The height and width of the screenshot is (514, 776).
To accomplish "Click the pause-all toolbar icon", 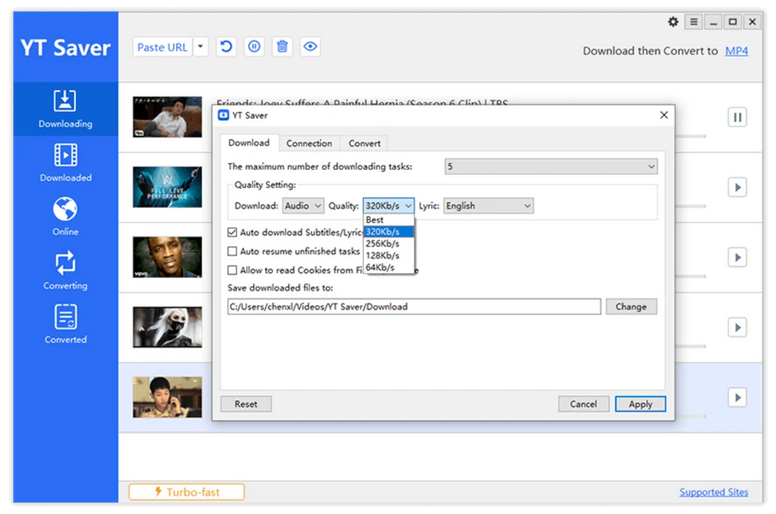I will coord(254,47).
